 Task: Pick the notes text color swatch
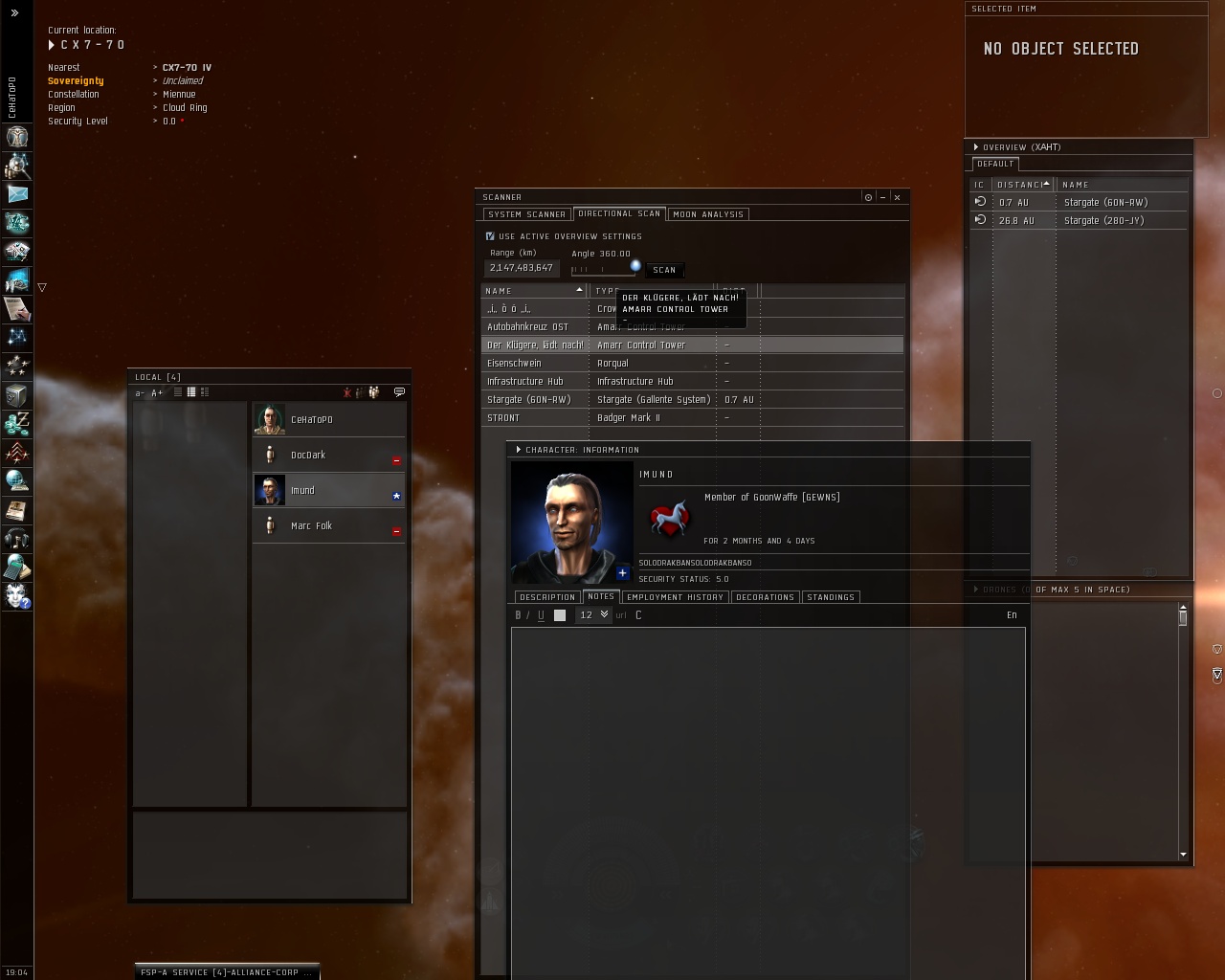tap(560, 615)
